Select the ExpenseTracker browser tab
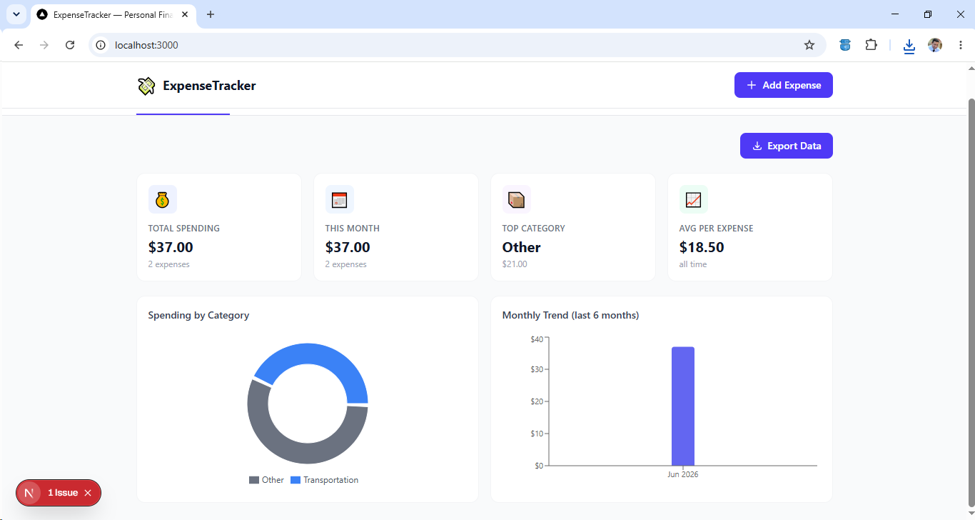The width and height of the screenshot is (975, 520). (x=113, y=14)
